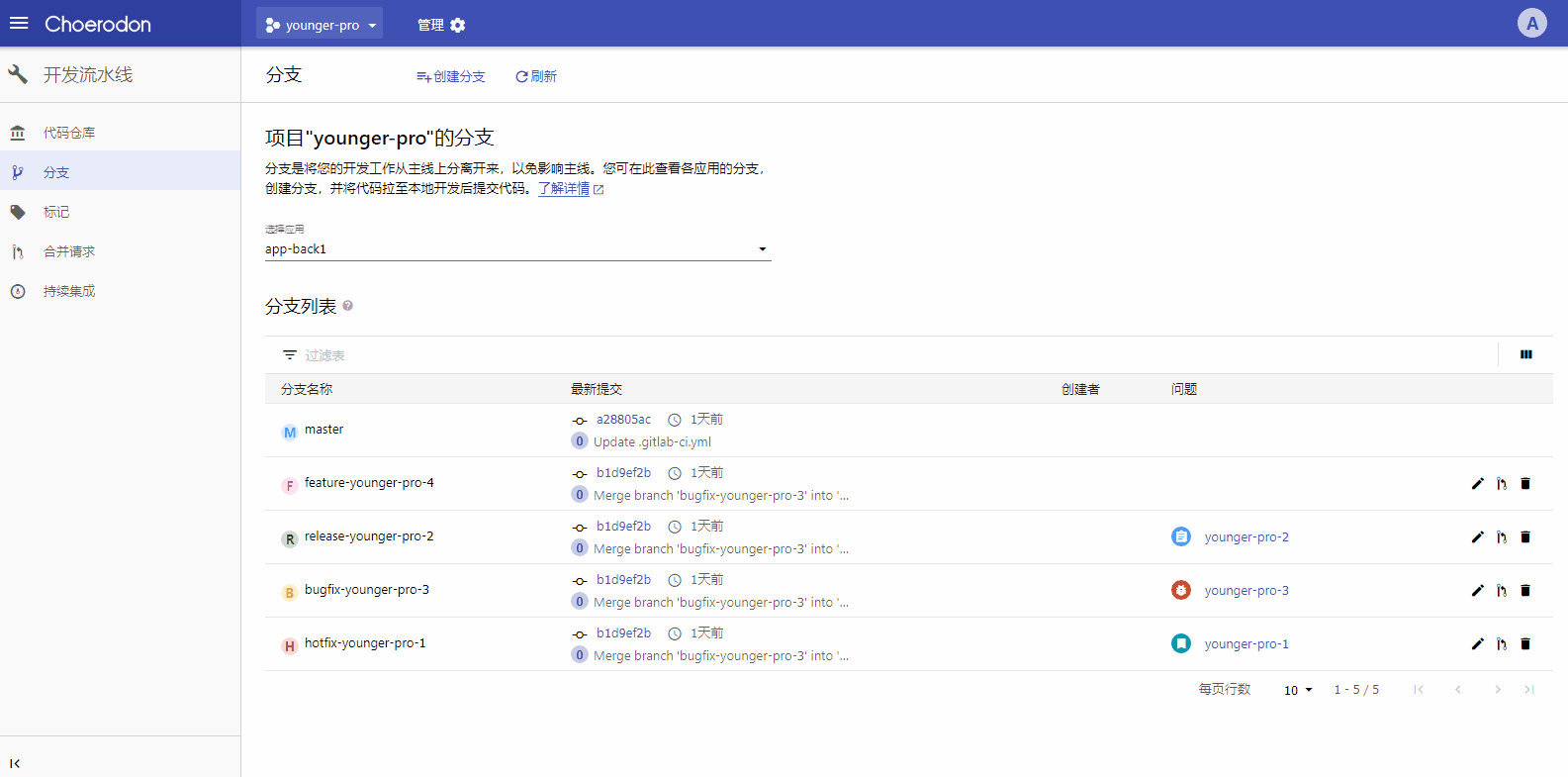Image resolution: width=1568 pixels, height=777 pixels.
Task: Create merge request for bugfix-younger-pro-3
Action: 1502,591
